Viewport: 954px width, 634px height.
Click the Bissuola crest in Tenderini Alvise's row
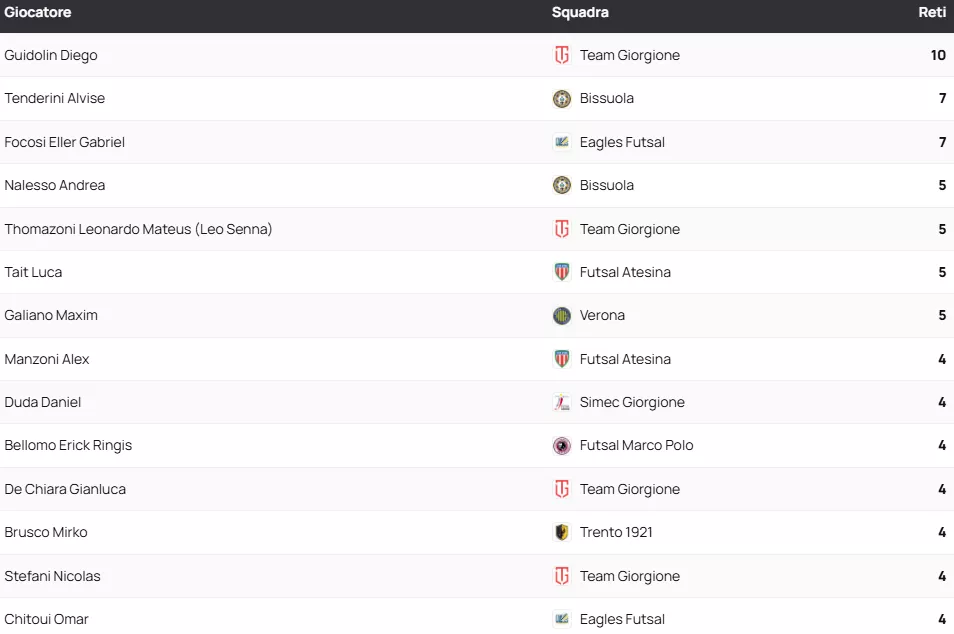click(562, 99)
